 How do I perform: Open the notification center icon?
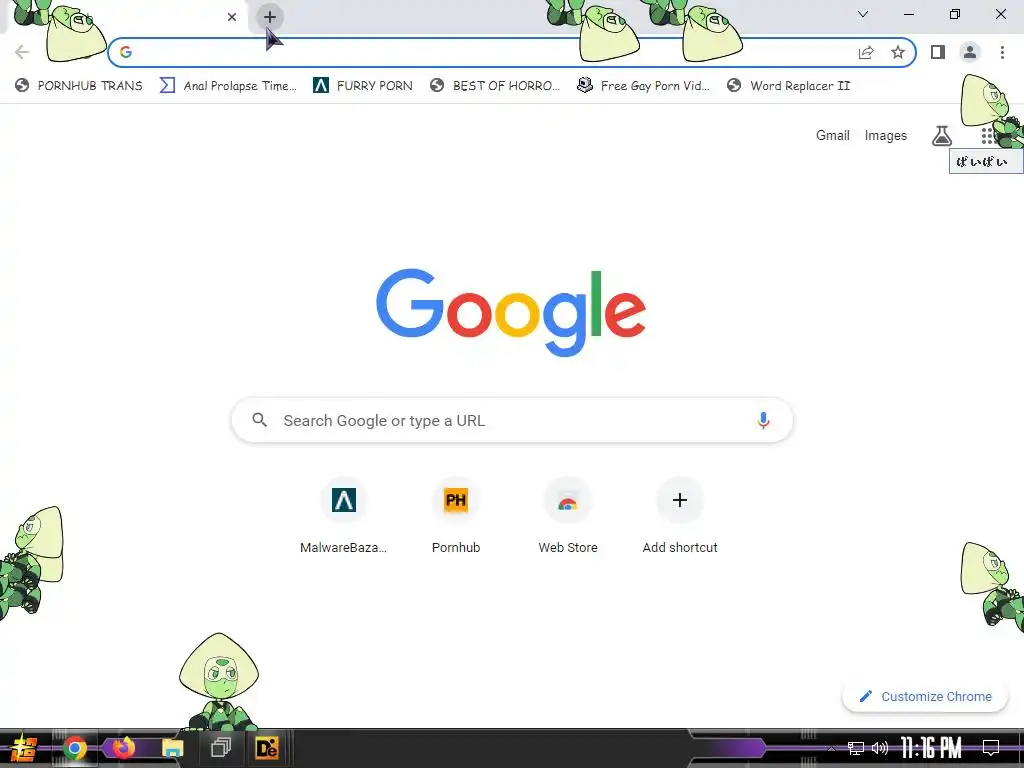tap(991, 748)
